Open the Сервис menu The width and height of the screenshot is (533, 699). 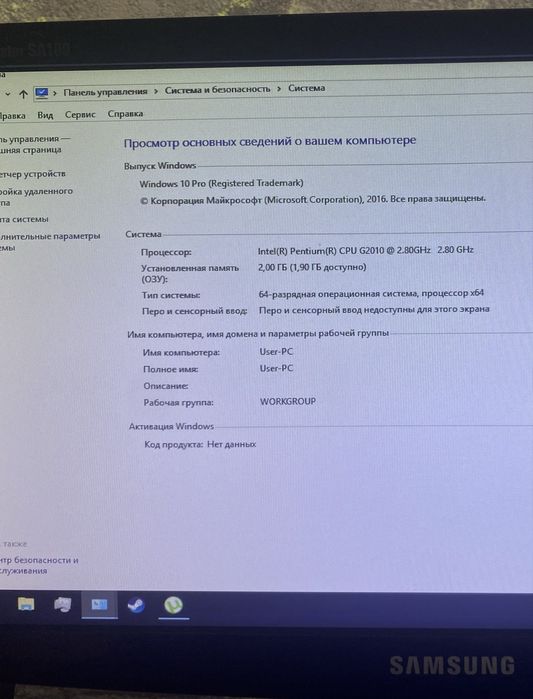(x=80, y=115)
